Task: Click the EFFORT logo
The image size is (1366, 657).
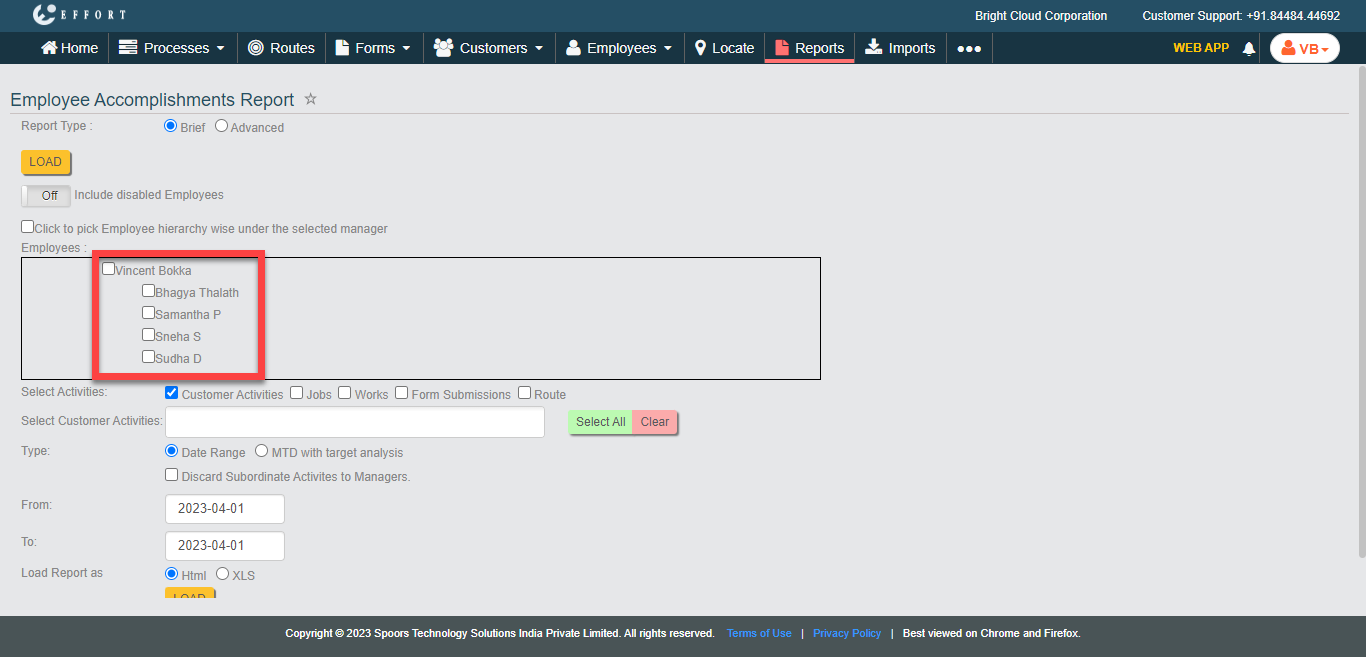Action: click(79, 15)
